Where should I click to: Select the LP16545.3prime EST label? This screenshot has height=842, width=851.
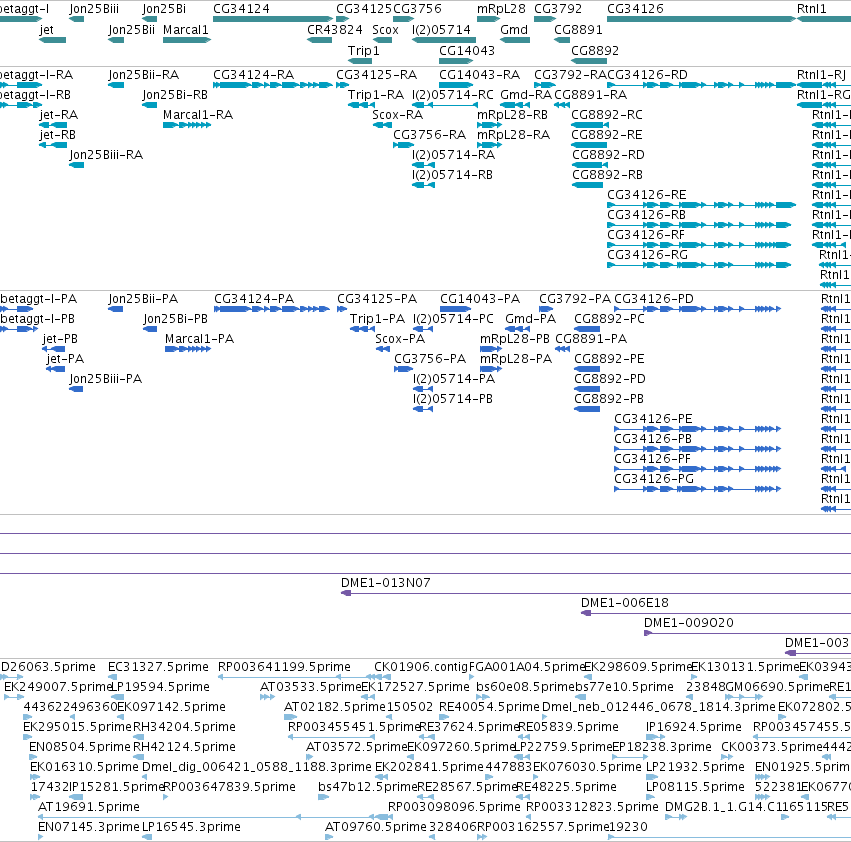click(191, 827)
